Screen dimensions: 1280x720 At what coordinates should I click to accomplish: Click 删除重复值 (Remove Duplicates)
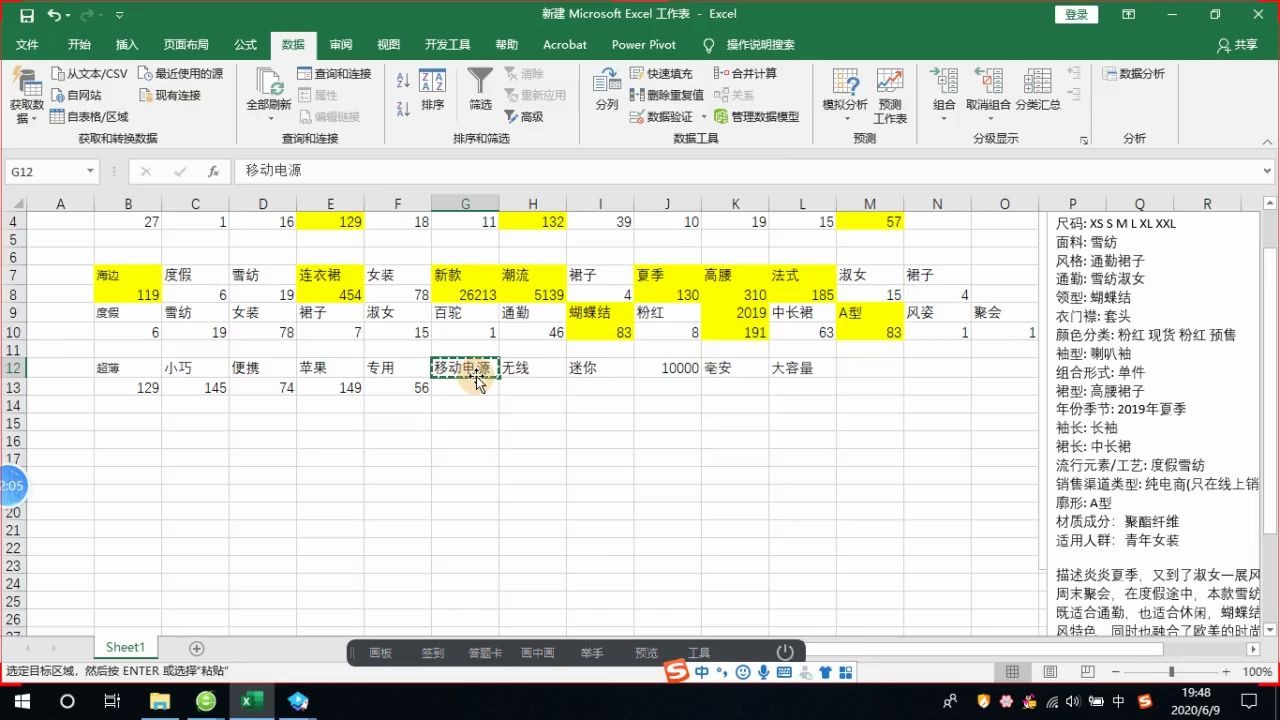click(666, 95)
